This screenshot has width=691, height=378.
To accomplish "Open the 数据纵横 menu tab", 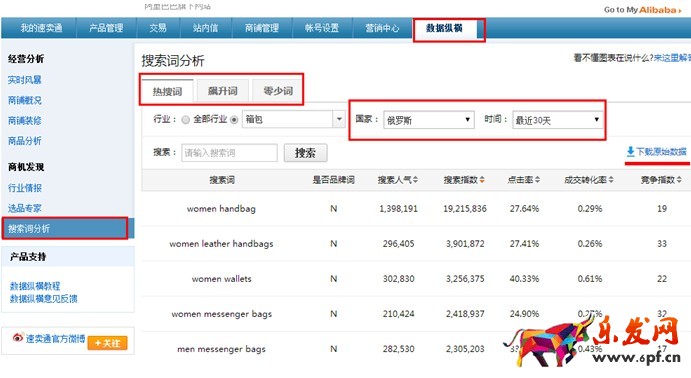I will (x=445, y=29).
